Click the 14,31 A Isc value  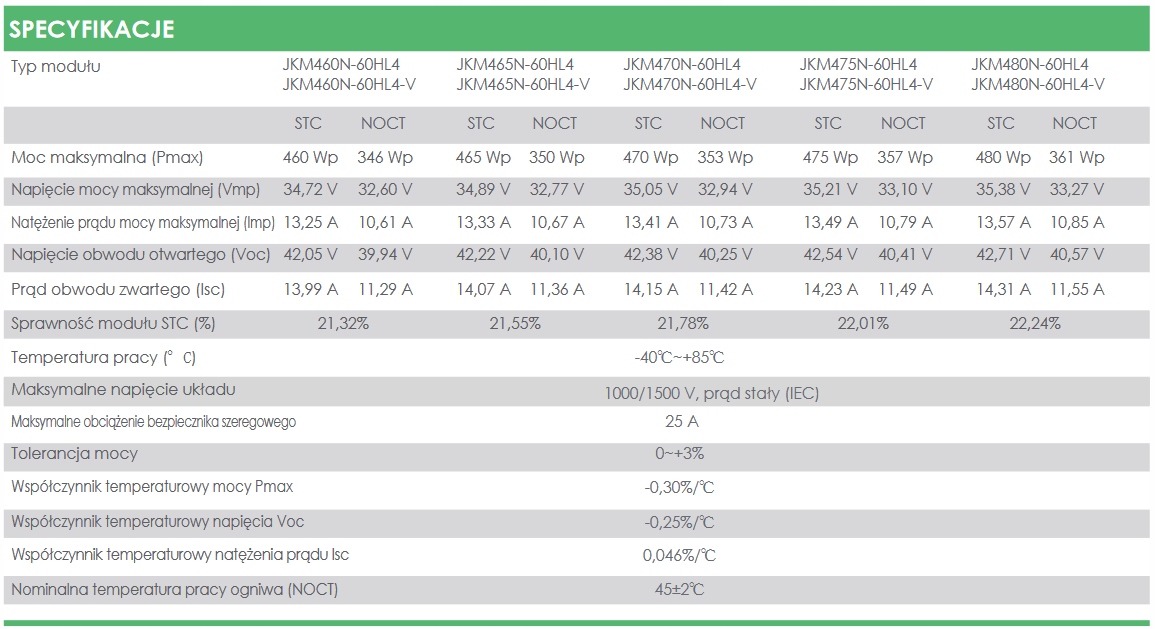[x=1003, y=289]
